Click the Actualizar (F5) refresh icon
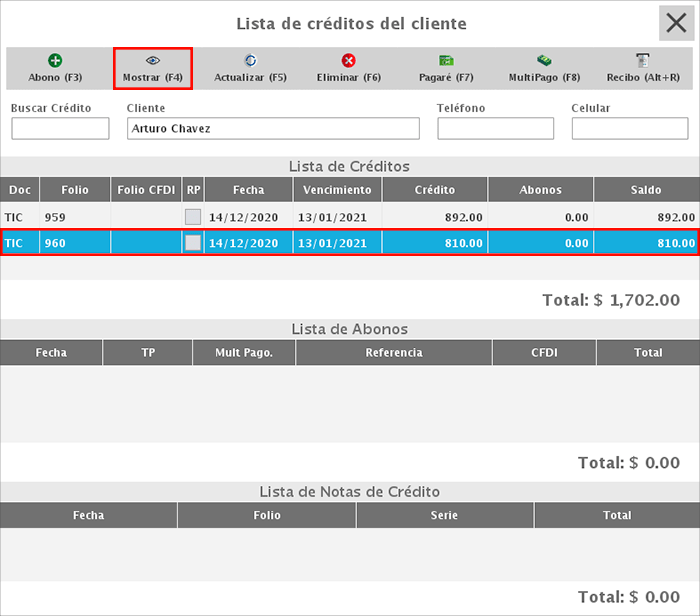This screenshot has width=700, height=616. (x=250, y=60)
